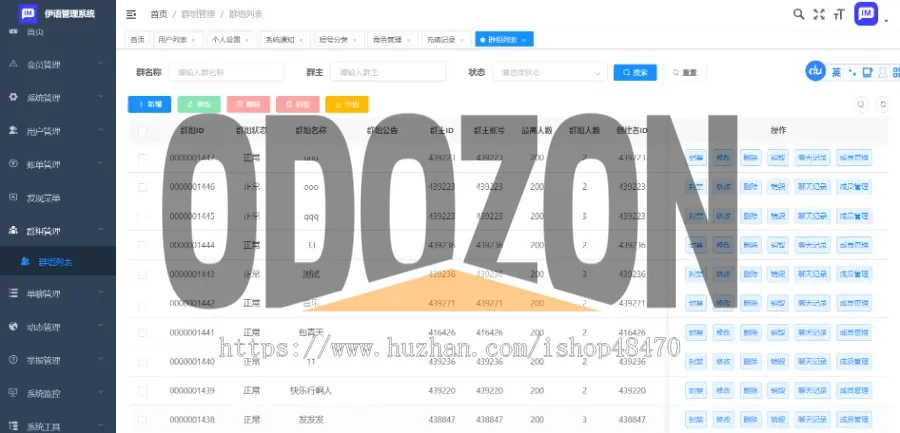The image size is (900, 433).
Task: Expand the 系统监控 sidebar menu chevron
Action: (x=100, y=393)
